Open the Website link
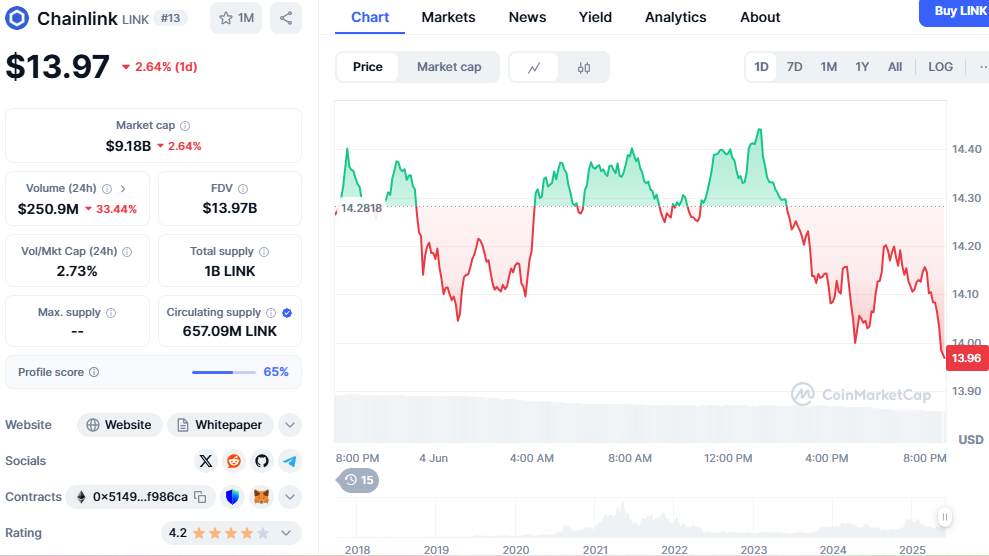 pos(119,425)
